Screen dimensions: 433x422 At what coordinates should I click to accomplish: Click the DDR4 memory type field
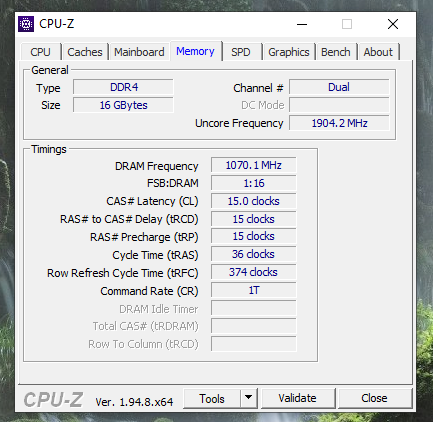click(123, 87)
